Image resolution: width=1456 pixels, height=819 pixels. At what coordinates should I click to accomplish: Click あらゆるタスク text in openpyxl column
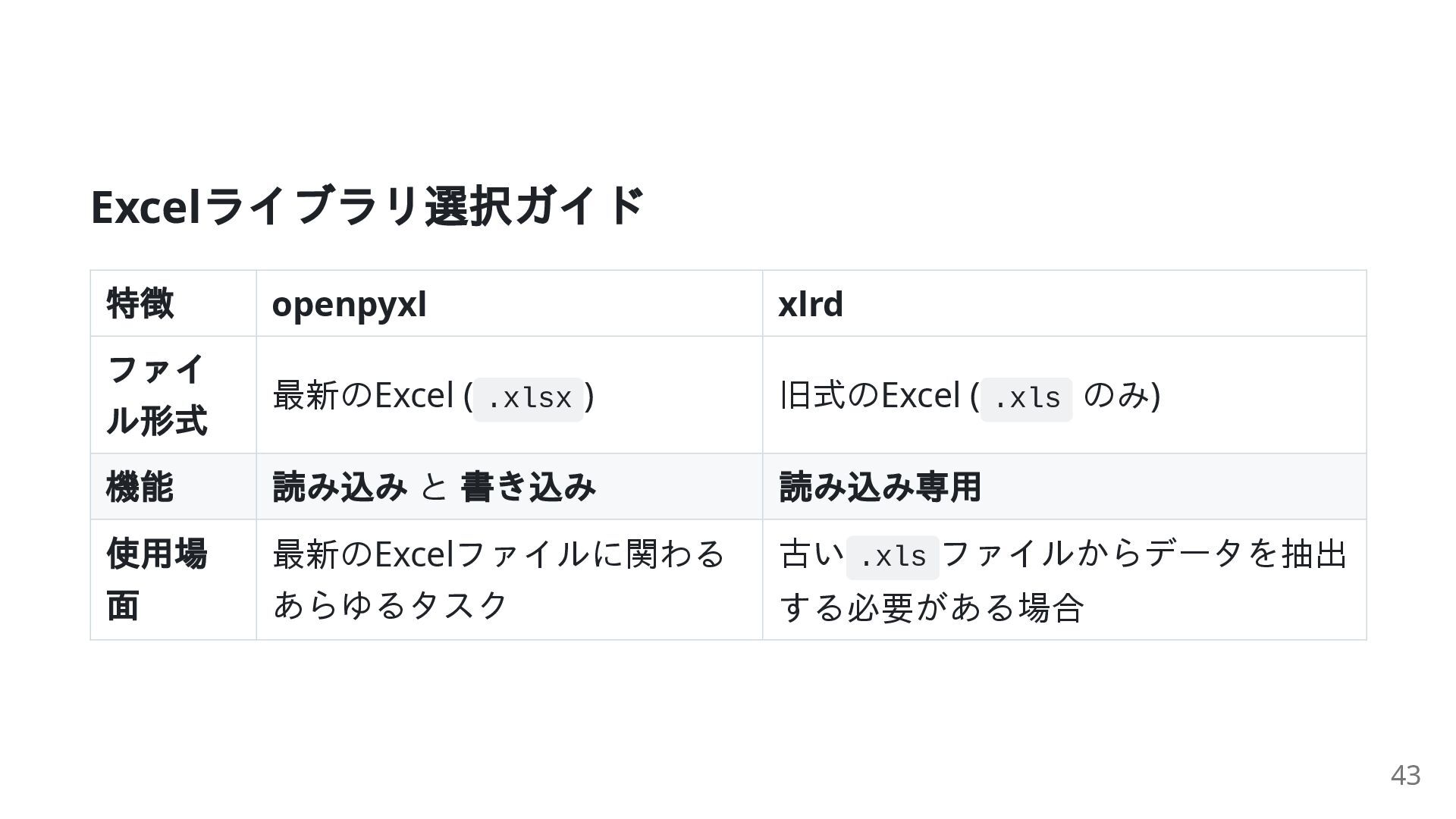pos(390,605)
